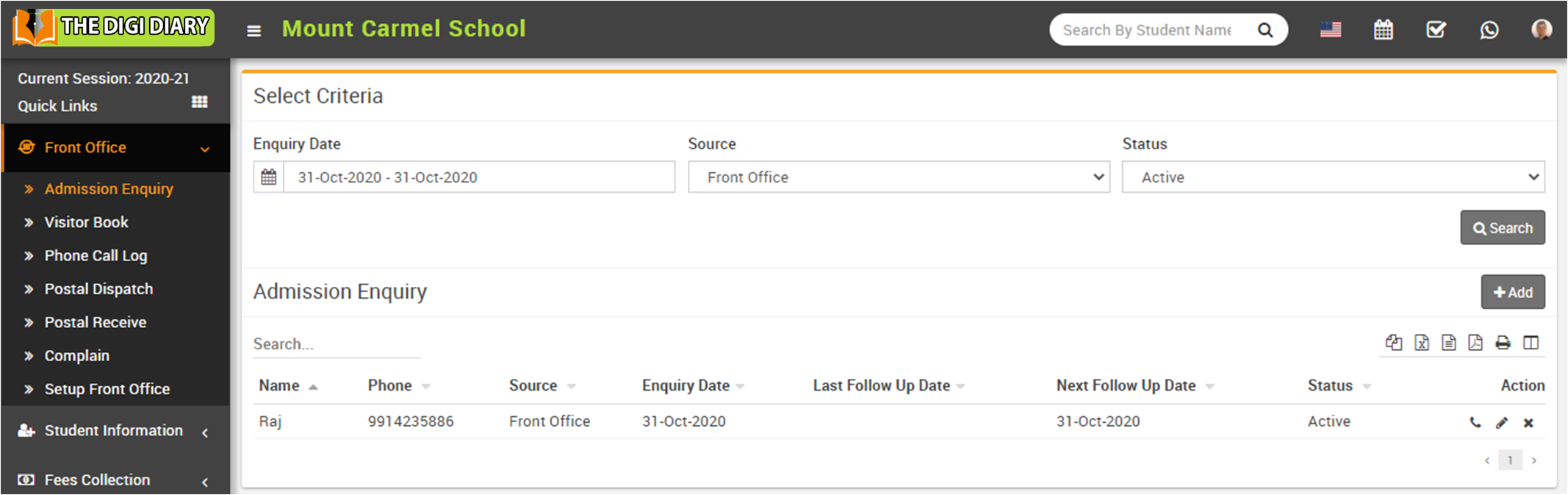Open the WhatsApp icon in header
This screenshot has width=1568, height=495.
[x=1489, y=30]
